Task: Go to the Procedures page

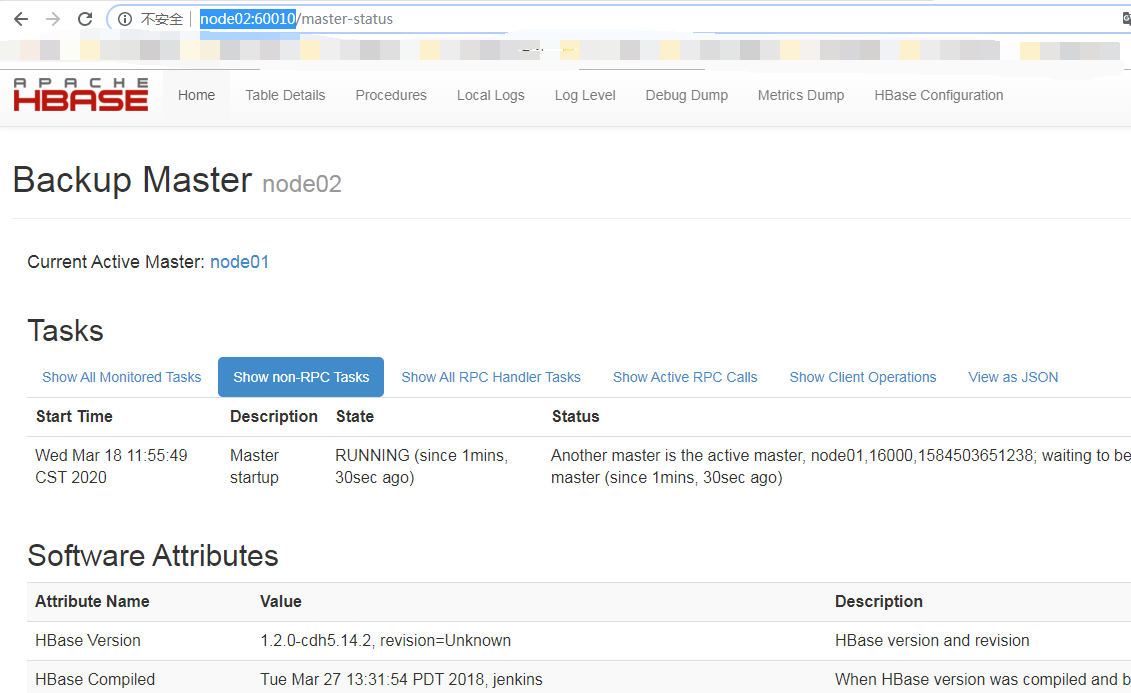Action: [x=391, y=95]
